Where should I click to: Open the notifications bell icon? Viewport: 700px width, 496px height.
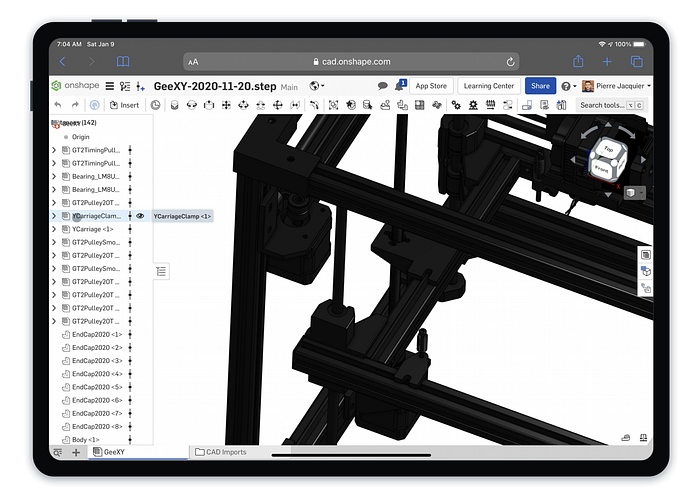(400, 85)
